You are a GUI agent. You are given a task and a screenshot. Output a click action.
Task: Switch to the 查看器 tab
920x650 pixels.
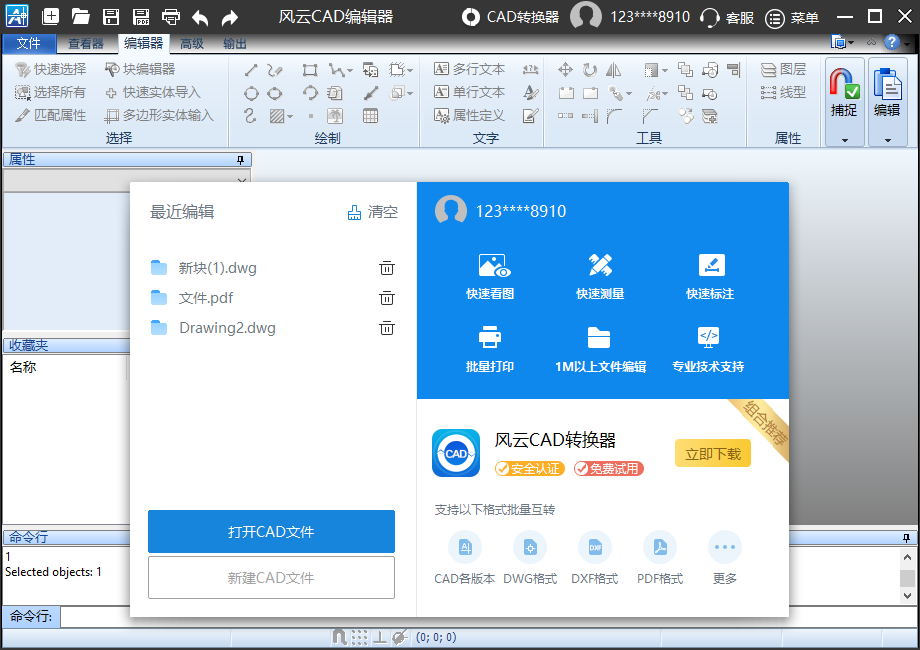click(x=86, y=43)
